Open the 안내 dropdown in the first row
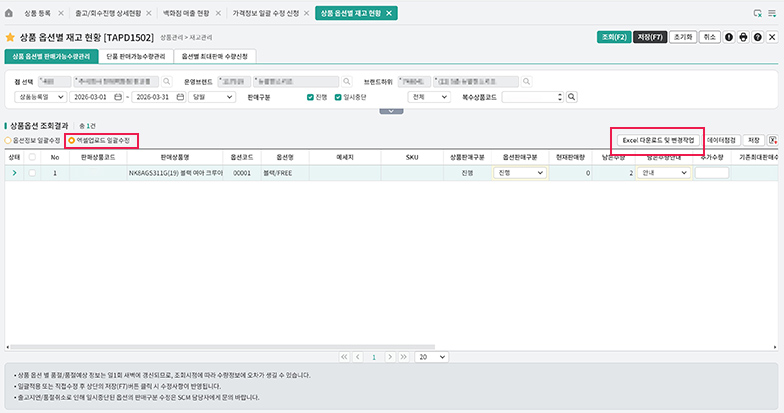The height and width of the screenshot is (413, 784). [x=664, y=173]
